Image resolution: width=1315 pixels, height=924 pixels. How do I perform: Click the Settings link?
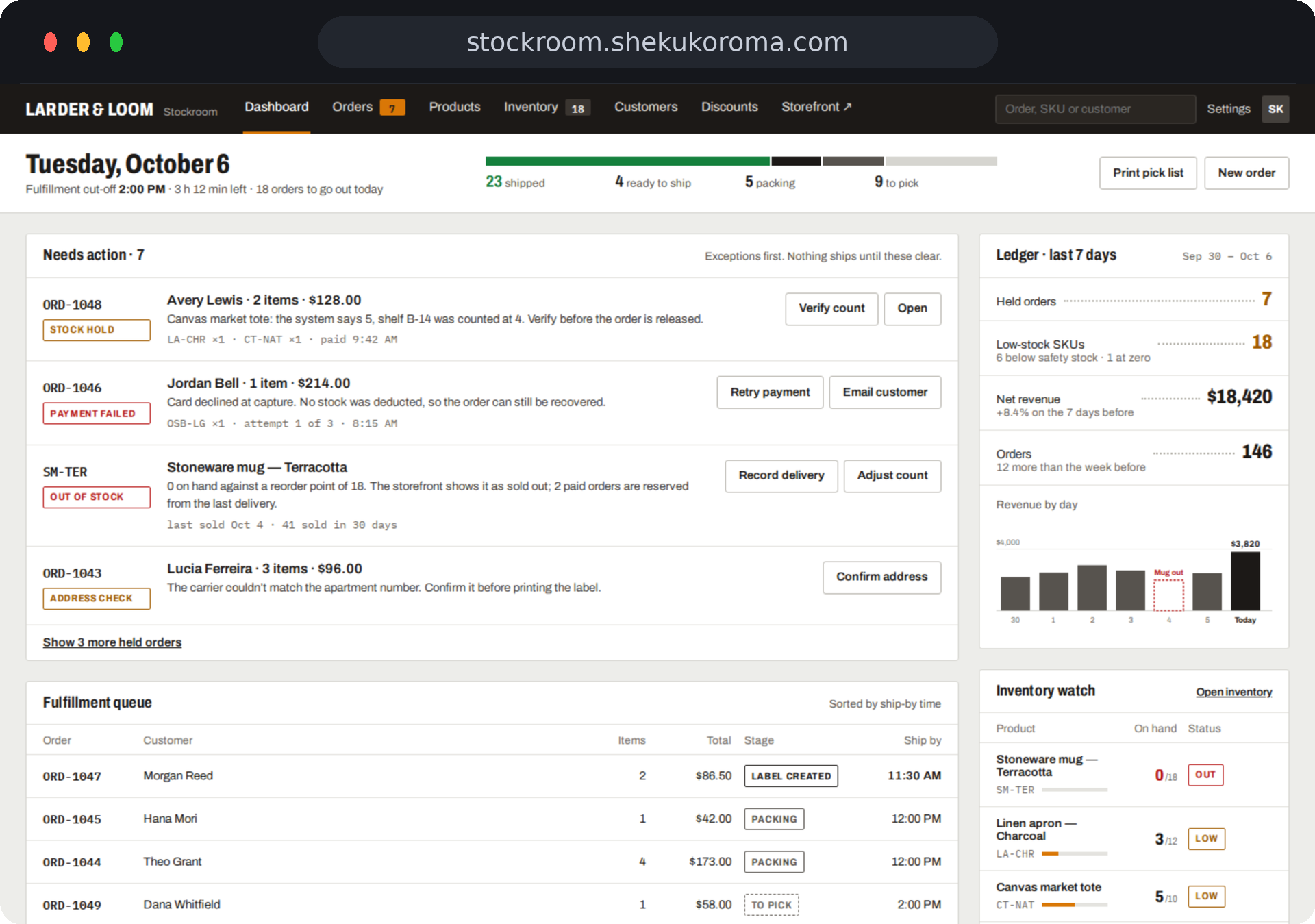coord(1228,109)
